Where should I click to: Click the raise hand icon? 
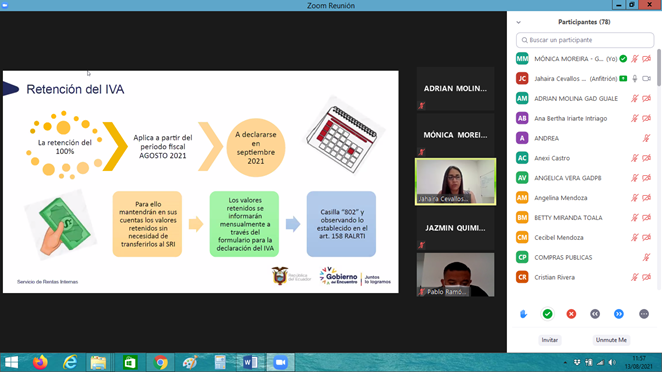click(524, 314)
